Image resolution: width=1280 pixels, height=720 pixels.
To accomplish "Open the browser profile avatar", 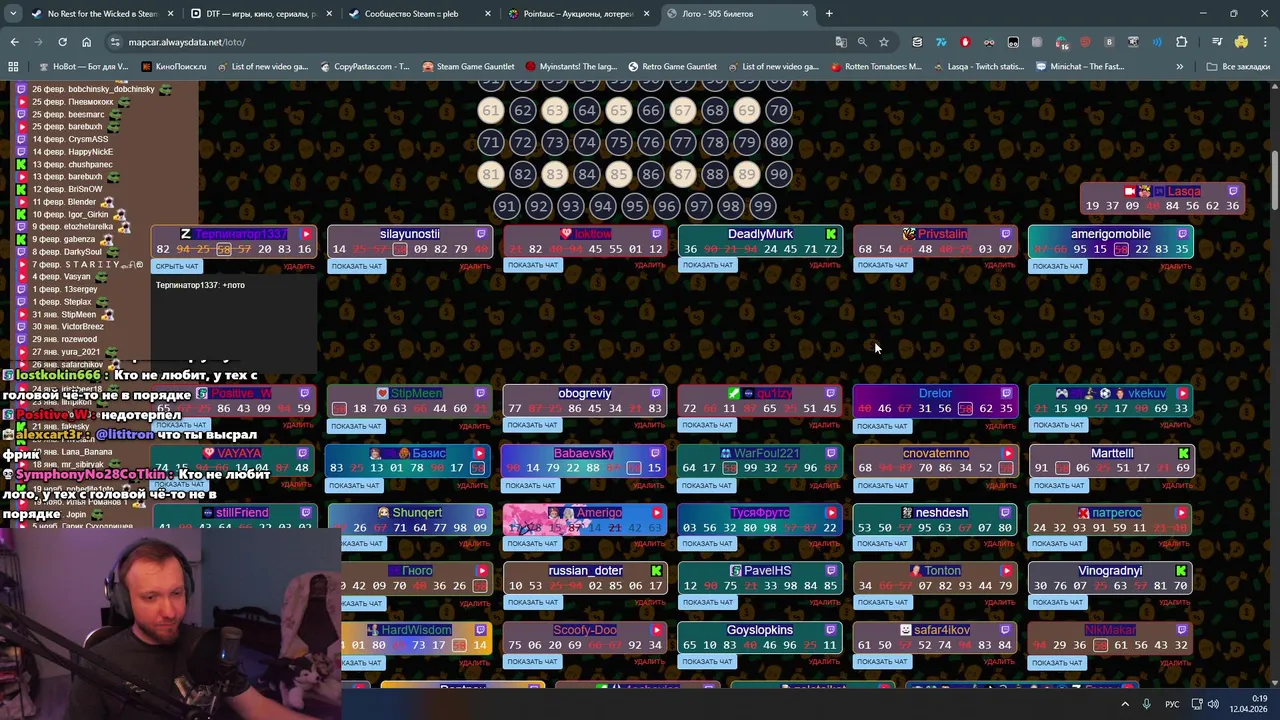I will click(1241, 42).
